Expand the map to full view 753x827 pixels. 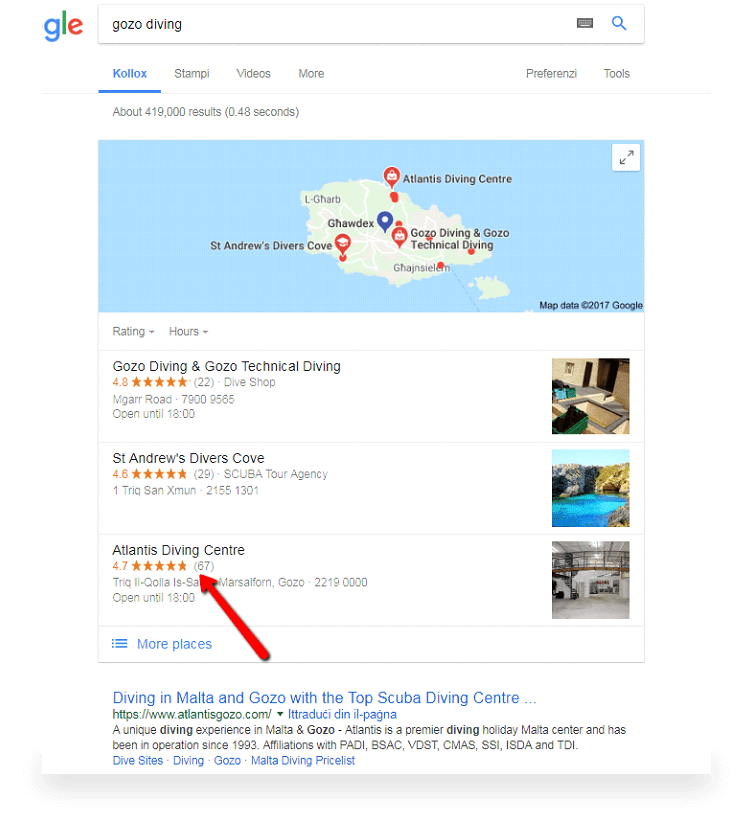[626, 157]
